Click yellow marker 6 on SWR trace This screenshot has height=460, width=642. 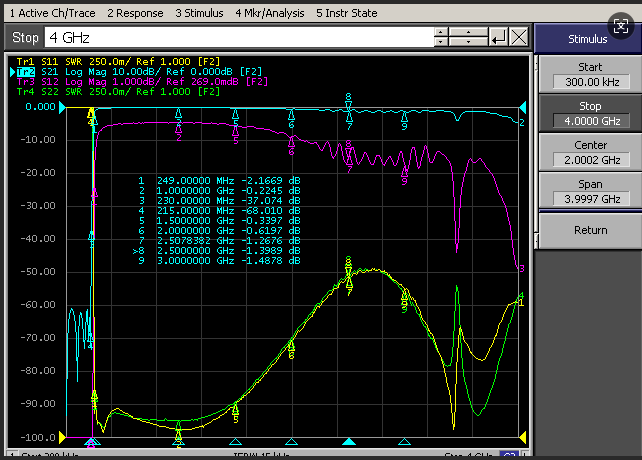coord(291,350)
